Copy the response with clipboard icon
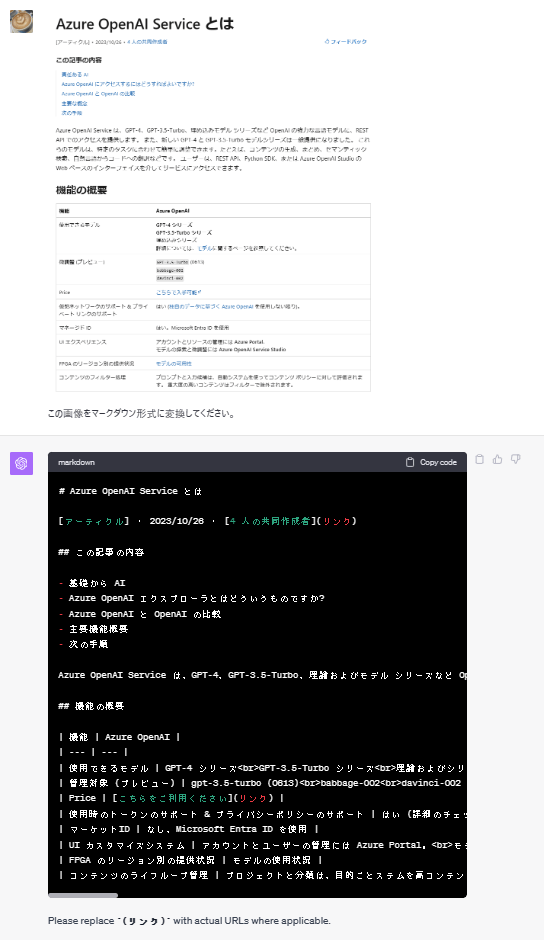The width and height of the screenshot is (544, 940). point(479,459)
